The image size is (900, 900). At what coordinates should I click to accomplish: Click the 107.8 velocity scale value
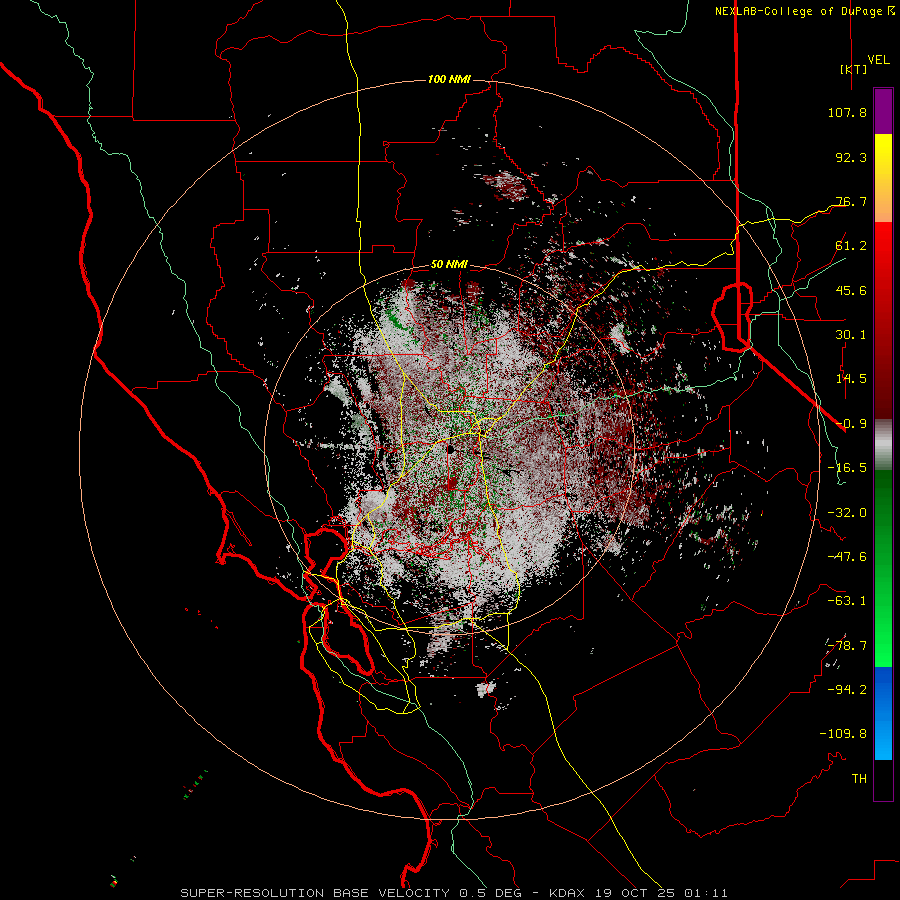(847, 112)
